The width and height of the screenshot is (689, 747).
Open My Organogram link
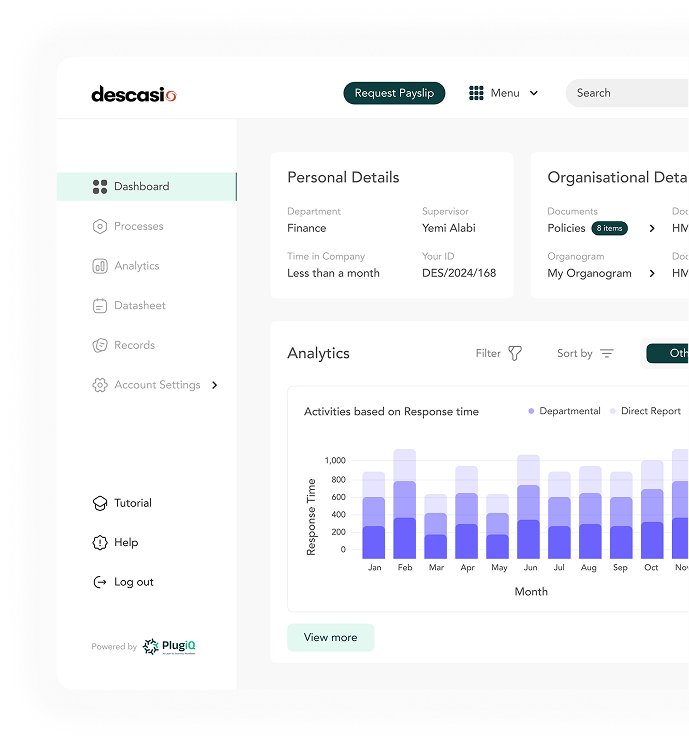point(589,273)
